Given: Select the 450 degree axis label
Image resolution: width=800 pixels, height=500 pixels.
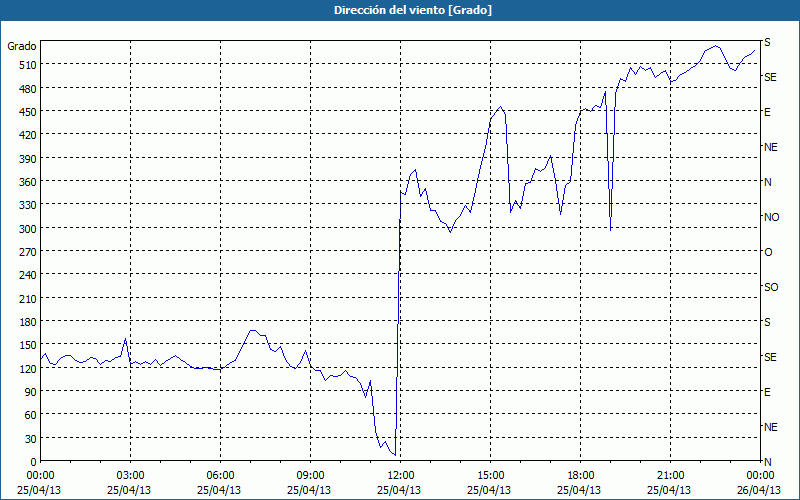Looking at the screenshot, I should coord(29,112).
